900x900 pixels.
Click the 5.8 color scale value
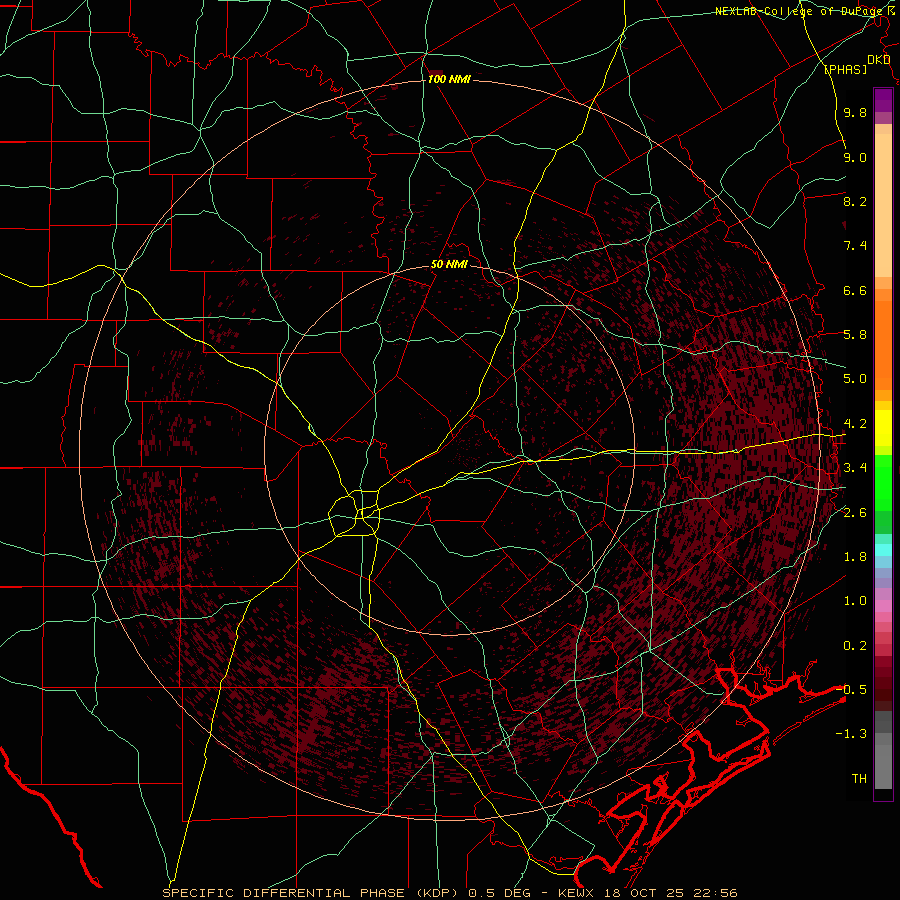[x=855, y=335]
